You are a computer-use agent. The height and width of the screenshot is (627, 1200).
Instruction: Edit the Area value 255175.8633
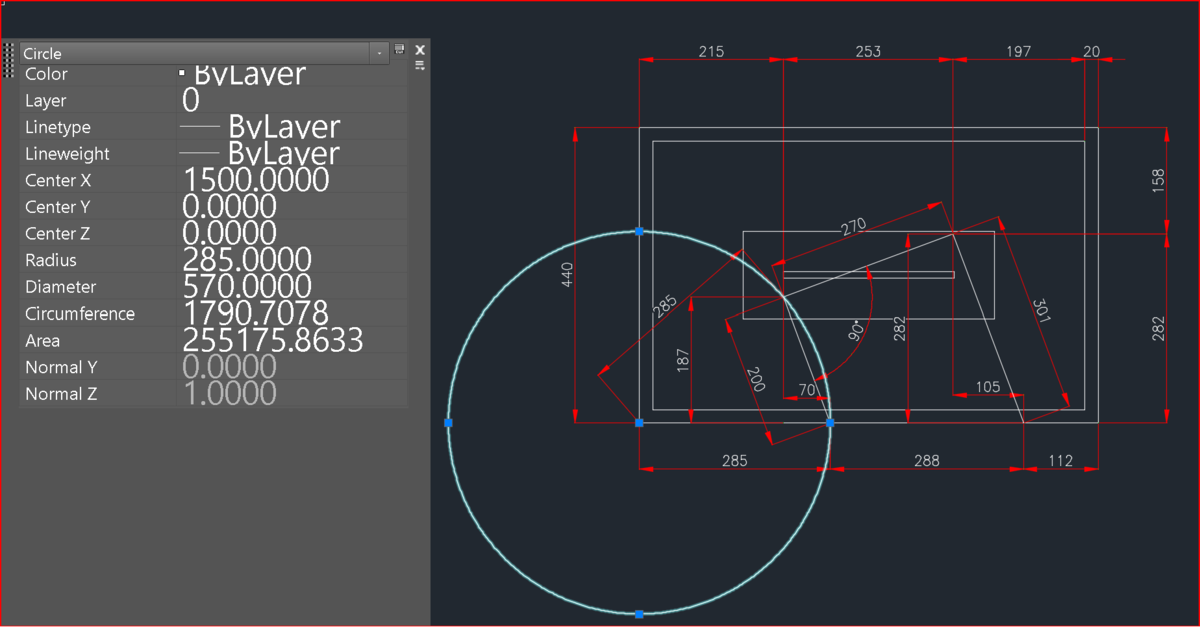coord(272,340)
